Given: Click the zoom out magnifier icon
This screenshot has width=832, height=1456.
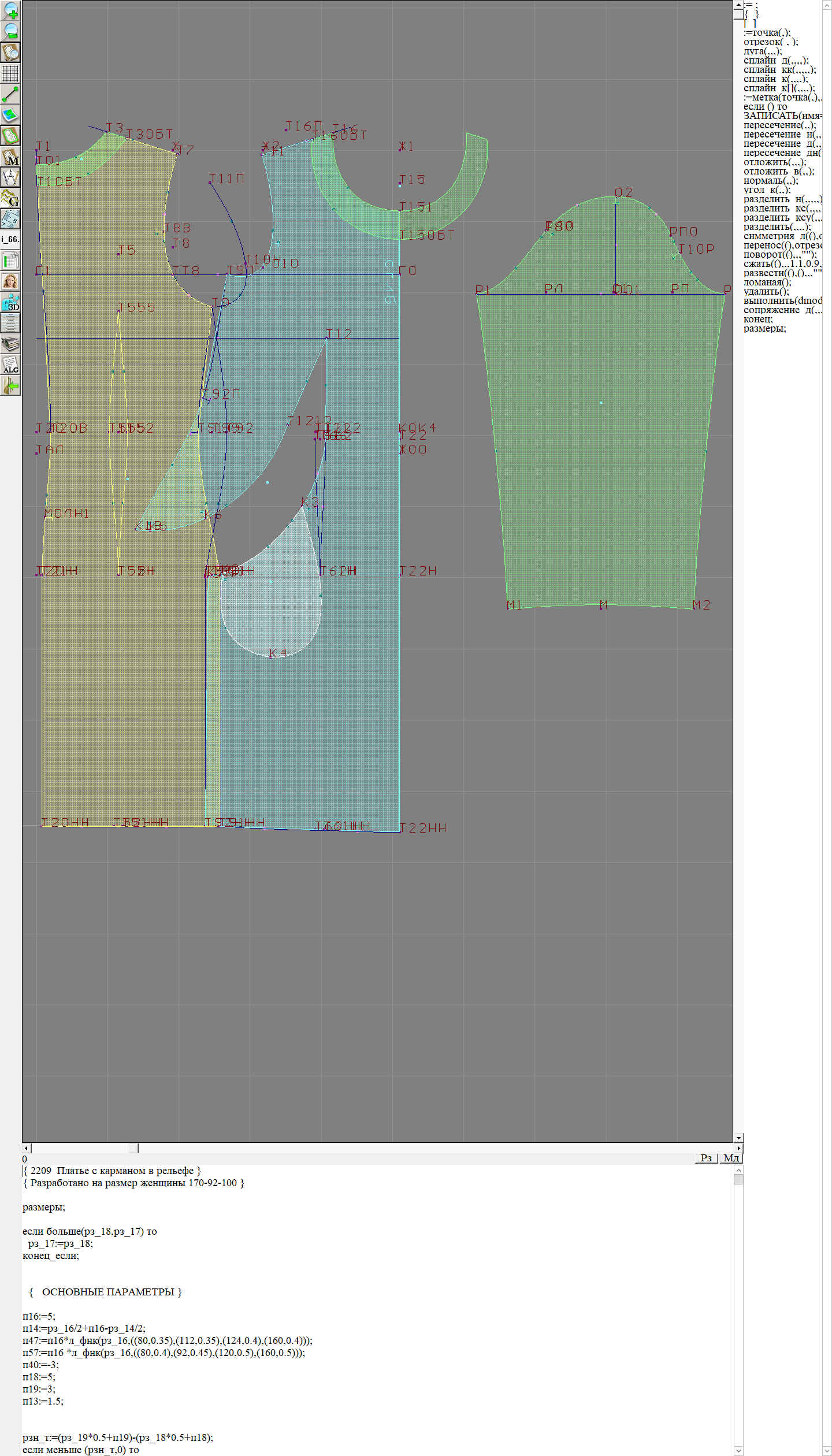Looking at the screenshot, I should pyautogui.click(x=10, y=31).
